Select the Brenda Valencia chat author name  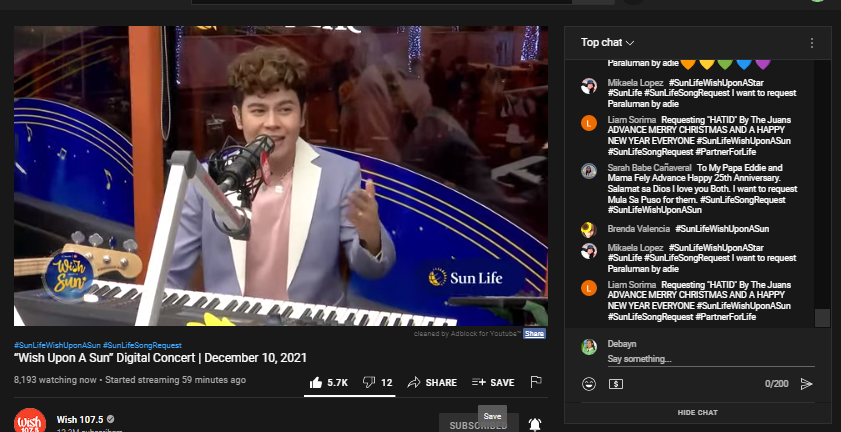[638, 229]
